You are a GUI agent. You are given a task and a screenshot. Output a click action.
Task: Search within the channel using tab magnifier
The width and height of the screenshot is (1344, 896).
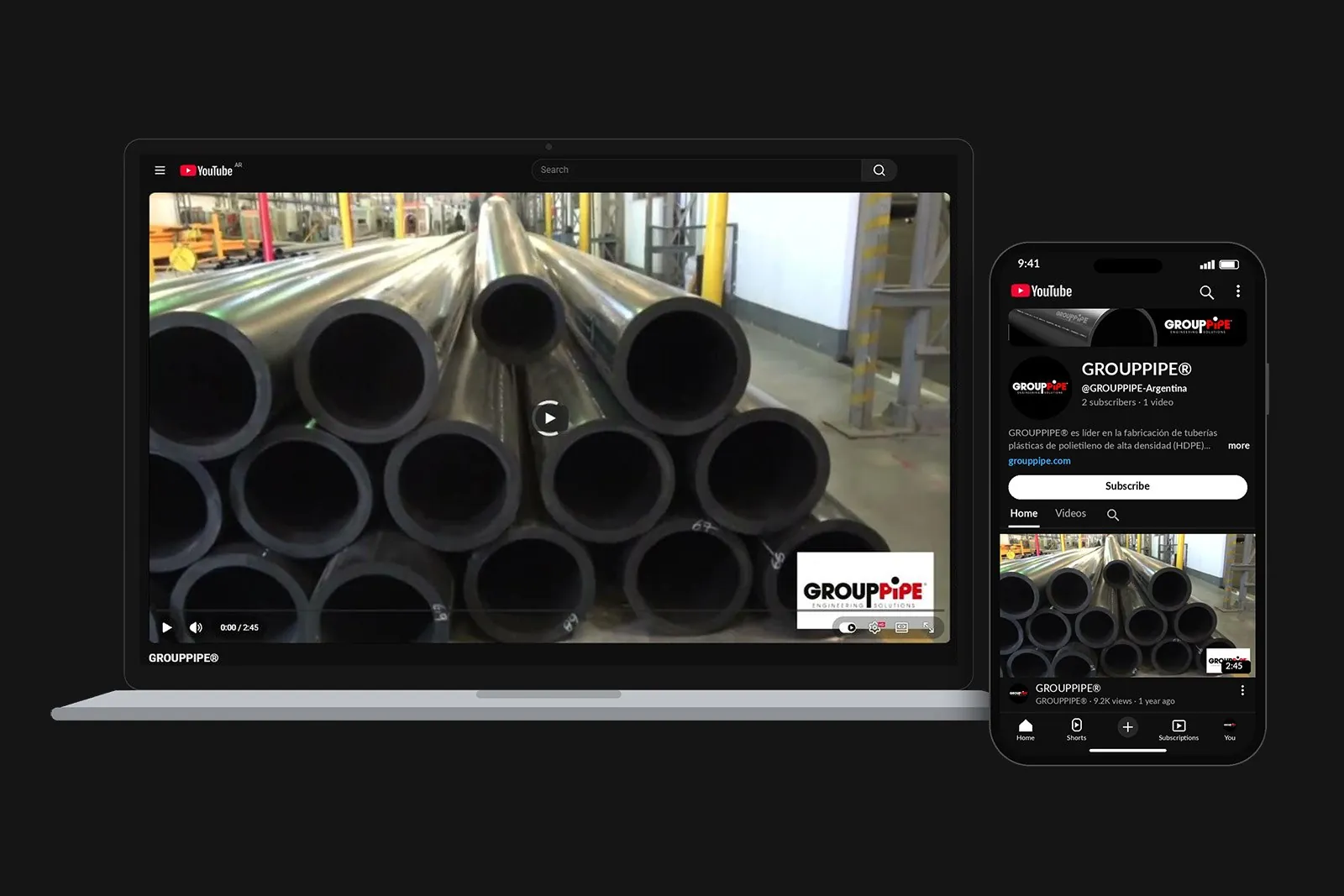point(1113,515)
